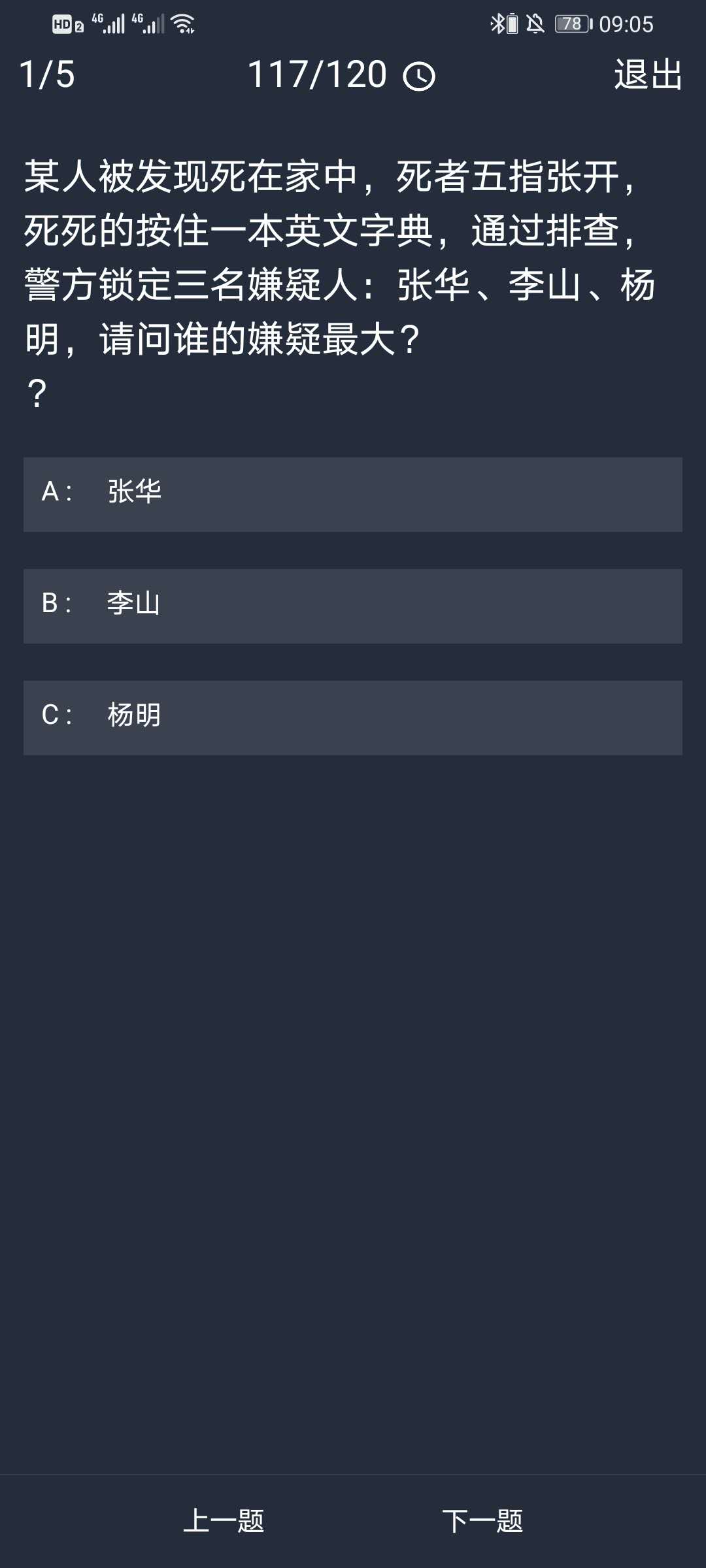Tap the Wi-Fi status icon
Screen dimensions: 706x1568
coord(183,24)
